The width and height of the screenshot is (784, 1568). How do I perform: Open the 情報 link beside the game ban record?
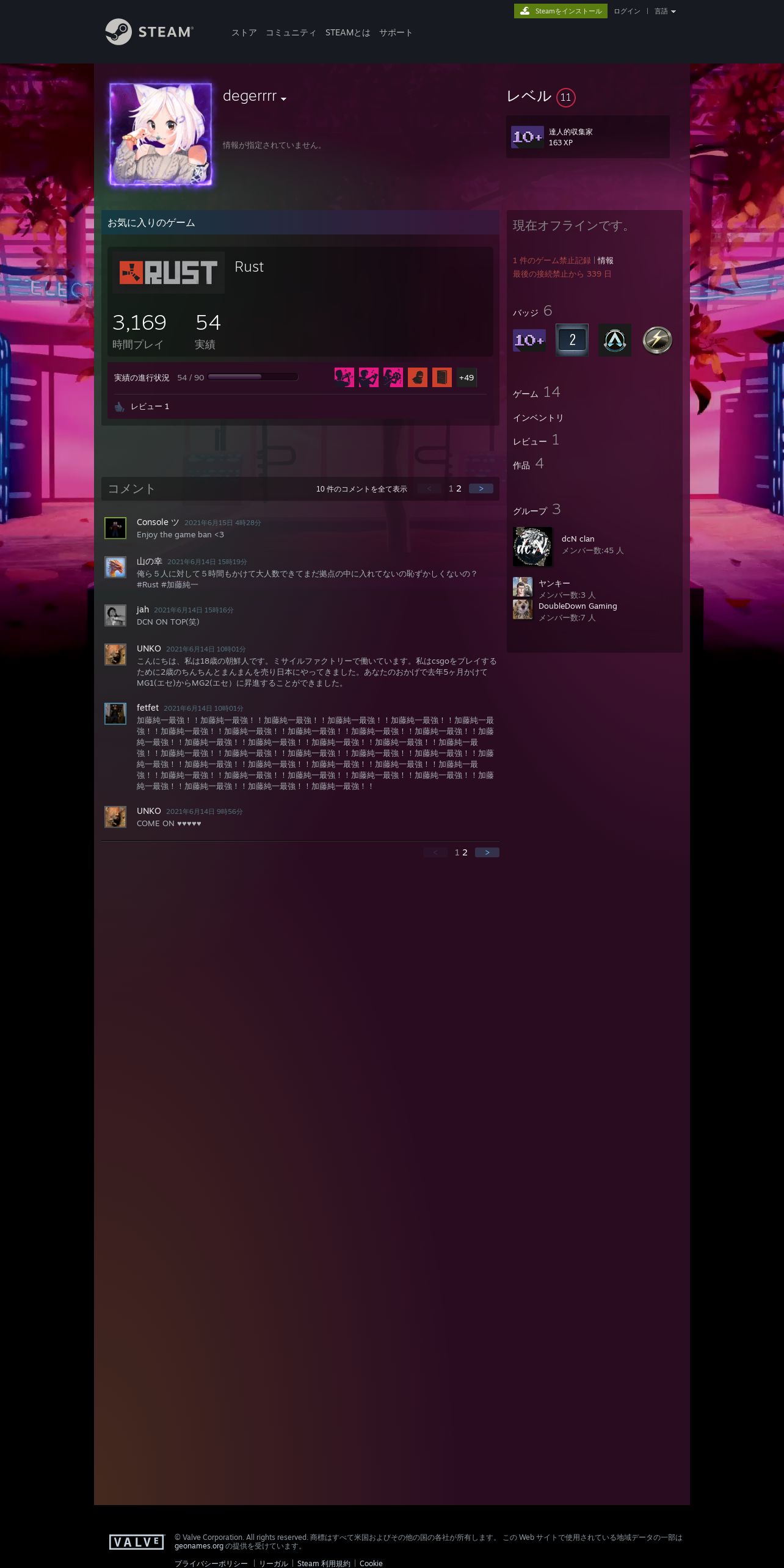pos(605,261)
